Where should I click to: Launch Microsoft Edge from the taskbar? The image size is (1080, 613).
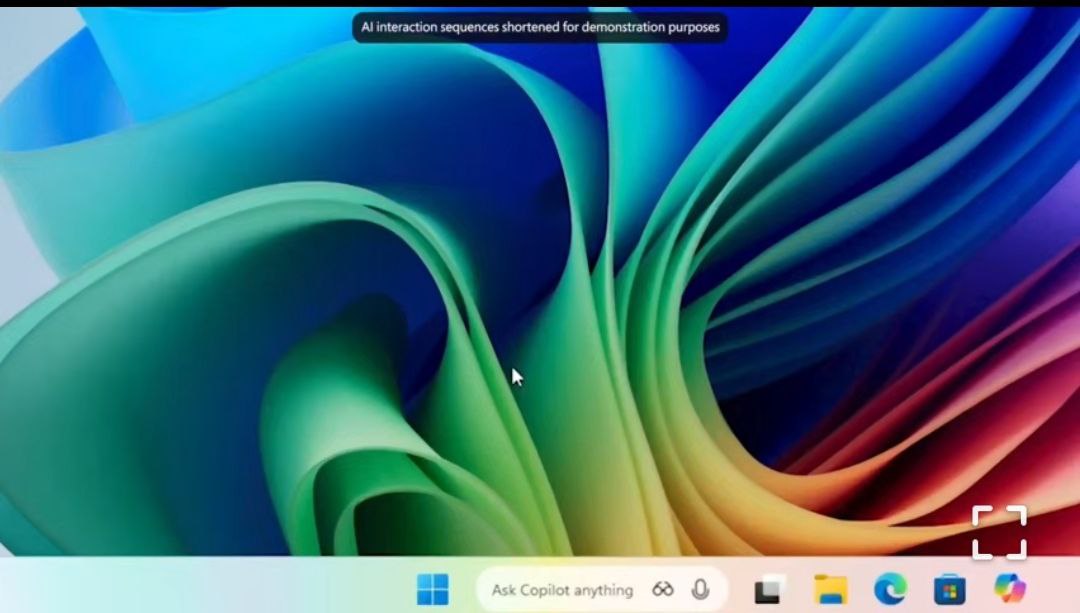[889, 590]
